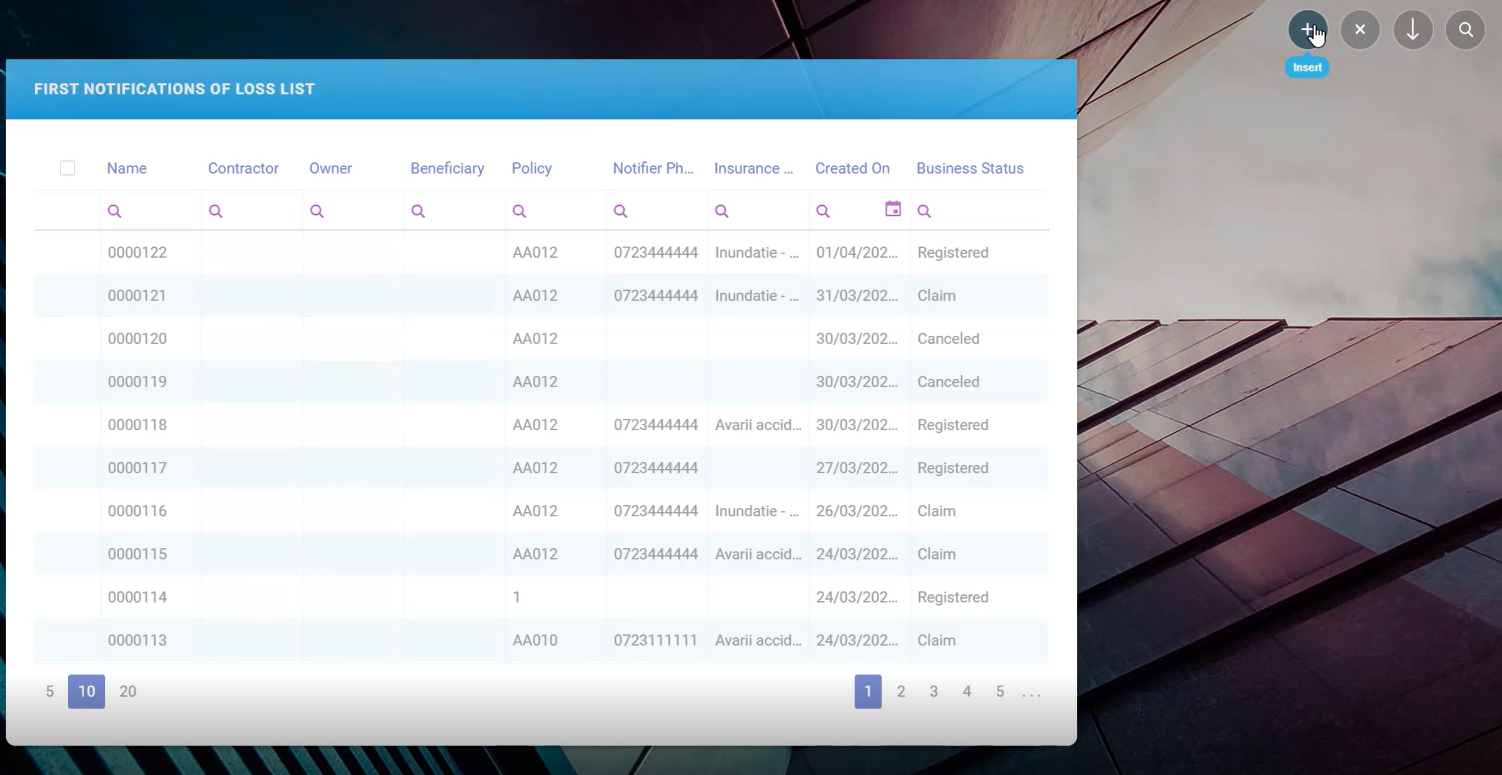The height and width of the screenshot is (775, 1502).
Task: Go to page 5 of the list
Action: pos(999,691)
